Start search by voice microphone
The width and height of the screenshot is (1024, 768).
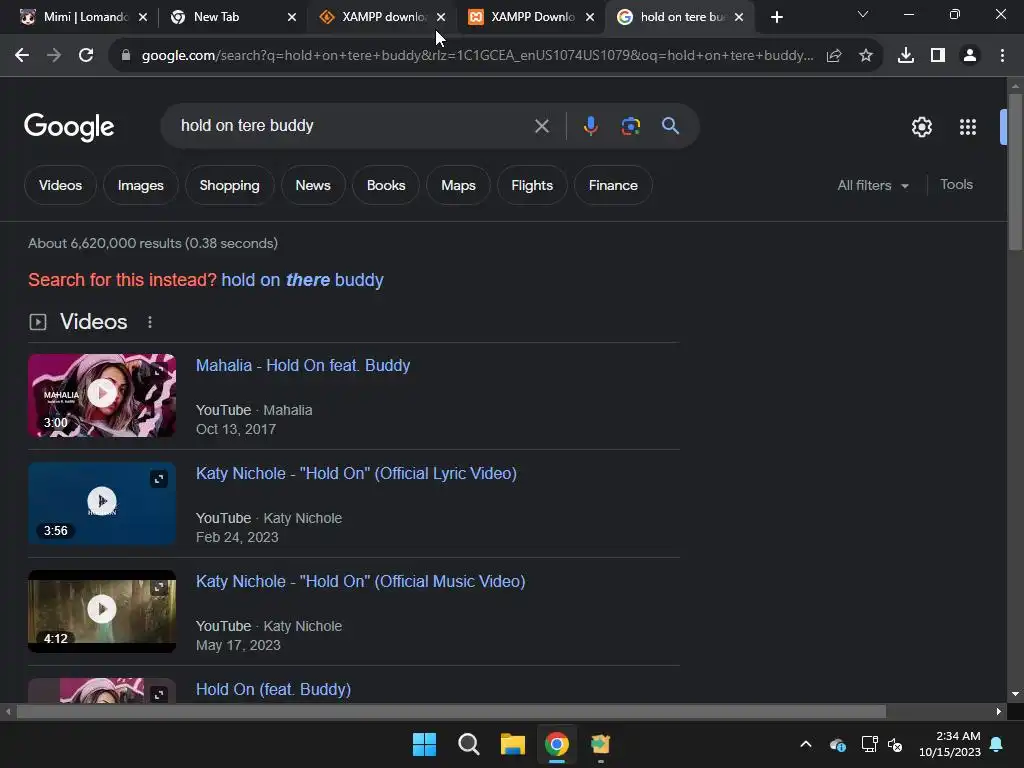pos(590,126)
